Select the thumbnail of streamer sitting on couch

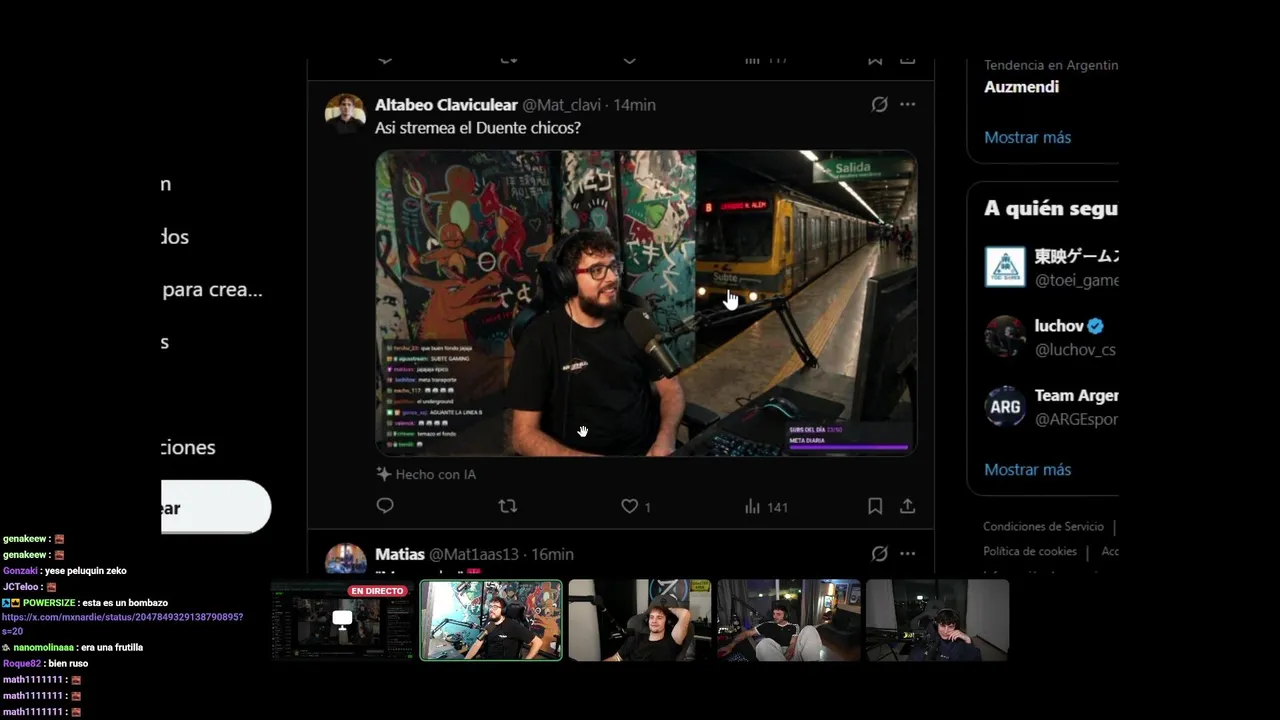[789, 620]
